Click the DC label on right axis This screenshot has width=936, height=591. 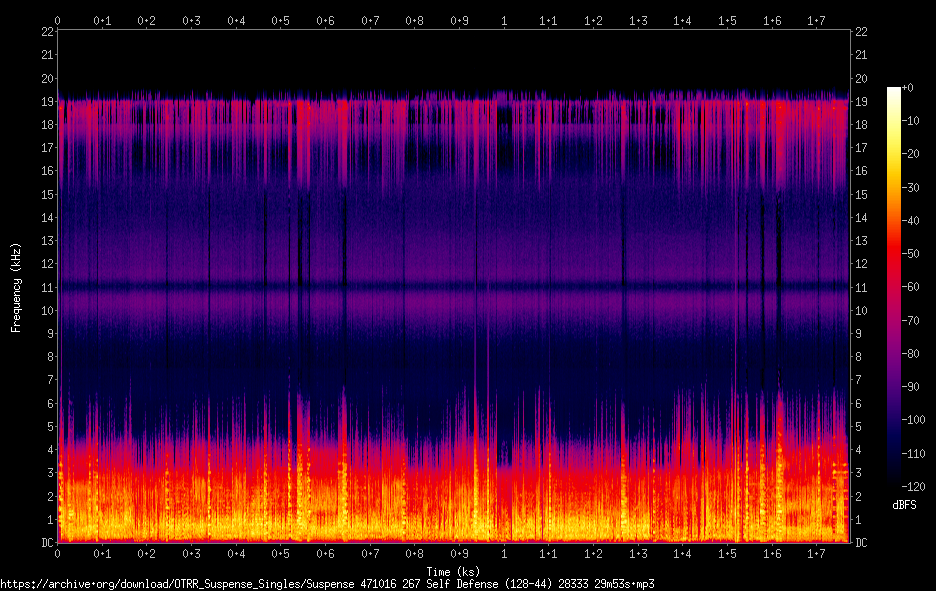pyautogui.click(x=861, y=543)
